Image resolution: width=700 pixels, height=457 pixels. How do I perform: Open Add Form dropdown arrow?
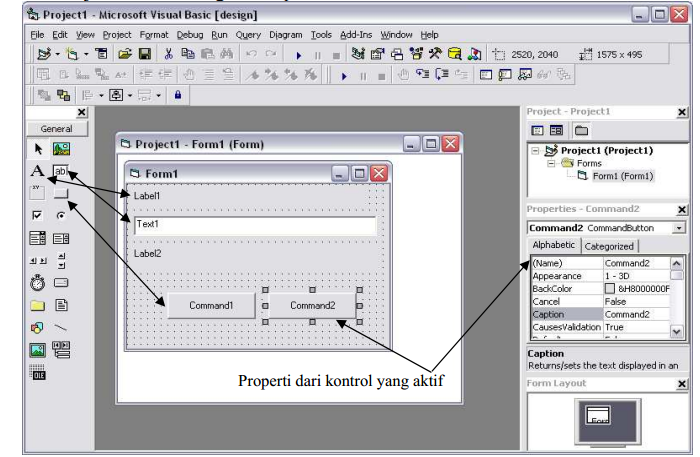point(86,54)
